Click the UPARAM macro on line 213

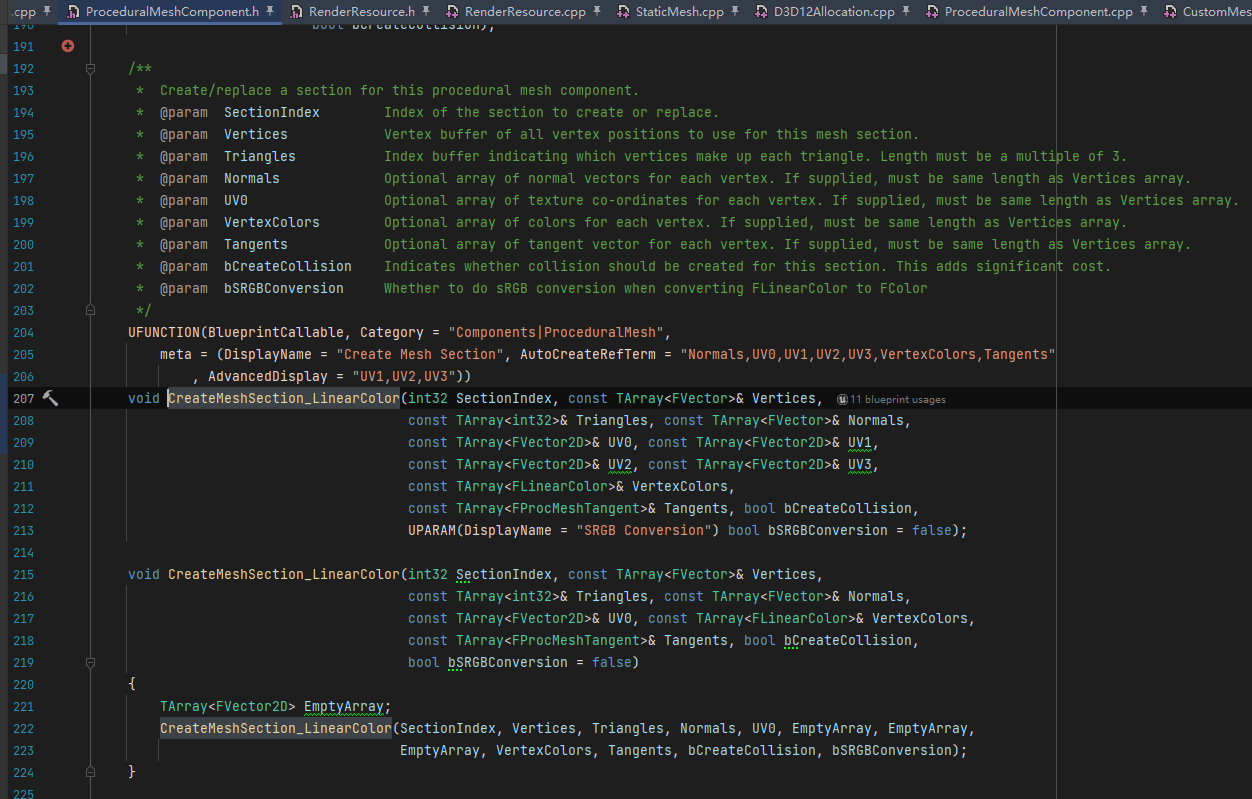pyautogui.click(x=432, y=530)
